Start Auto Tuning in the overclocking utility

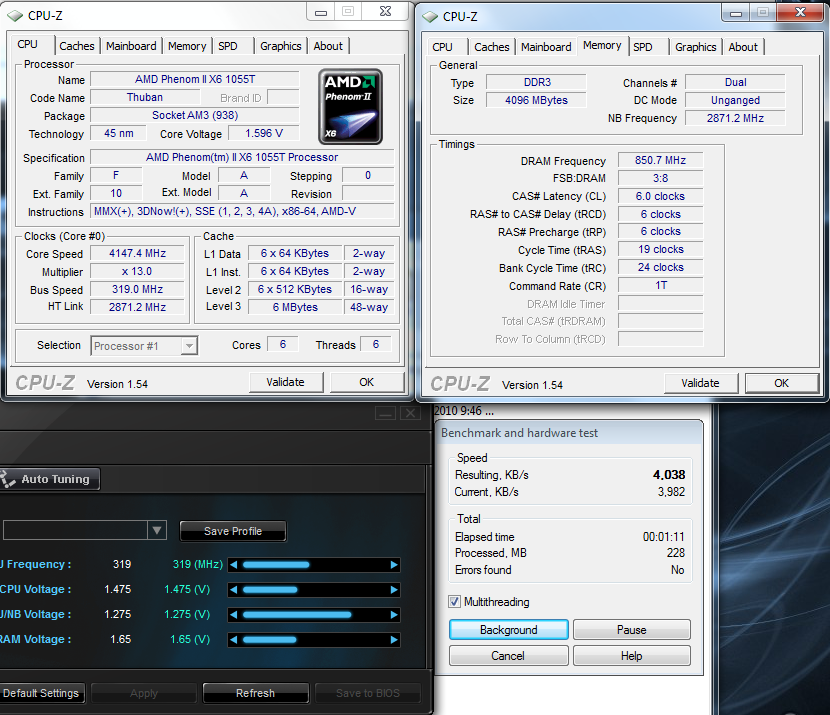click(49, 479)
